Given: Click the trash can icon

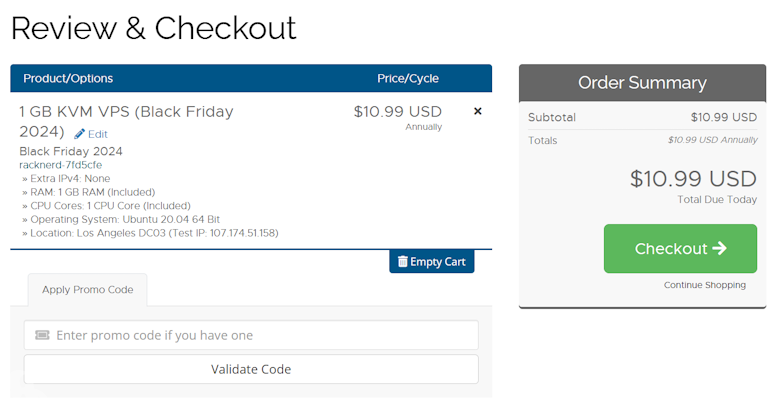Looking at the screenshot, I should coord(402,261).
